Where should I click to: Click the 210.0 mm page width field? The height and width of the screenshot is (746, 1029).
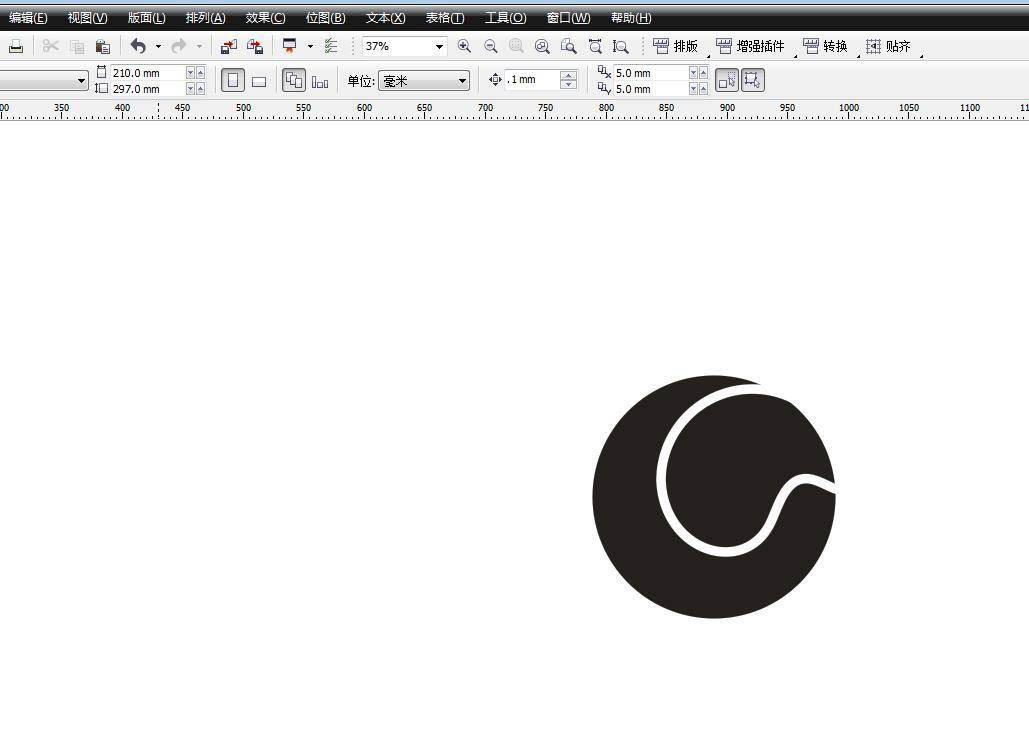tap(146, 73)
